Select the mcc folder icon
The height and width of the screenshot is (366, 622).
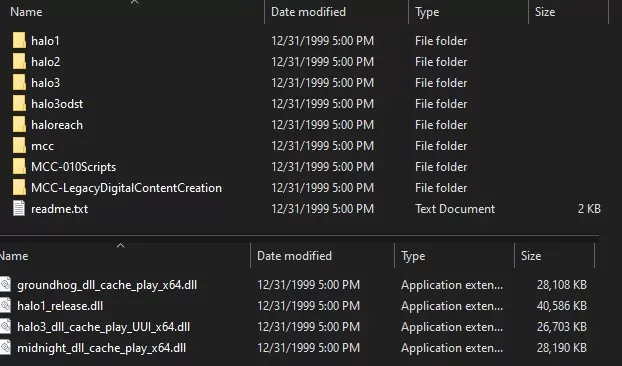19,146
